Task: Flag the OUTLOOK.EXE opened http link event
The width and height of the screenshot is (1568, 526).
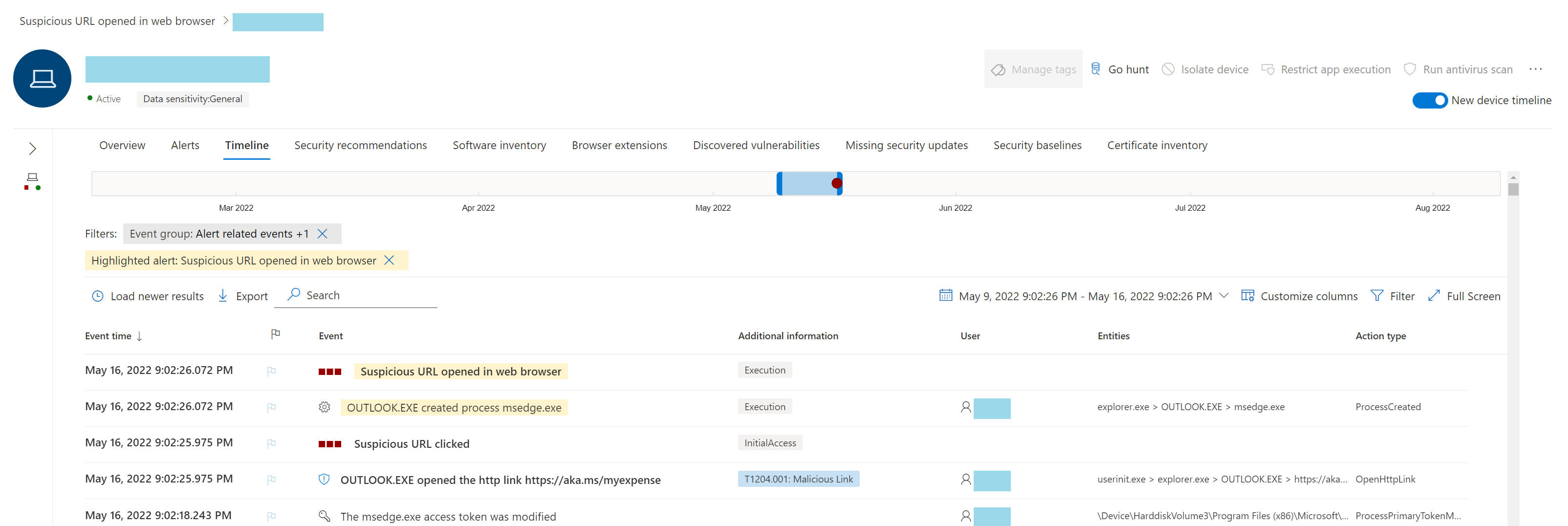Action: click(x=271, y=480)
